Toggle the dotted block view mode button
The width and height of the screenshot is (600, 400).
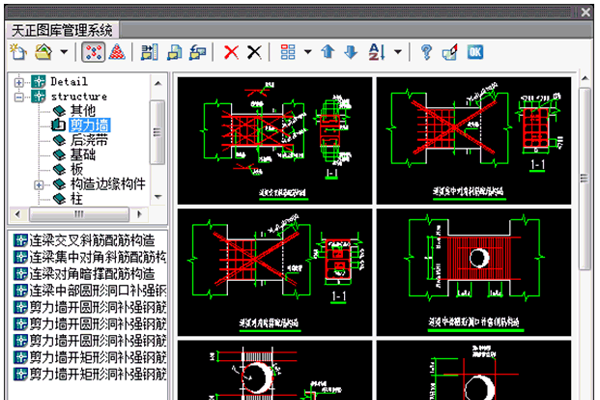tap(93, 52)
